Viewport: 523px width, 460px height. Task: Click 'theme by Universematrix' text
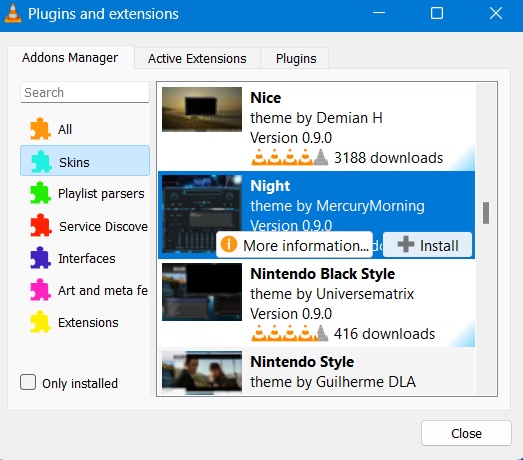[332, 294]
